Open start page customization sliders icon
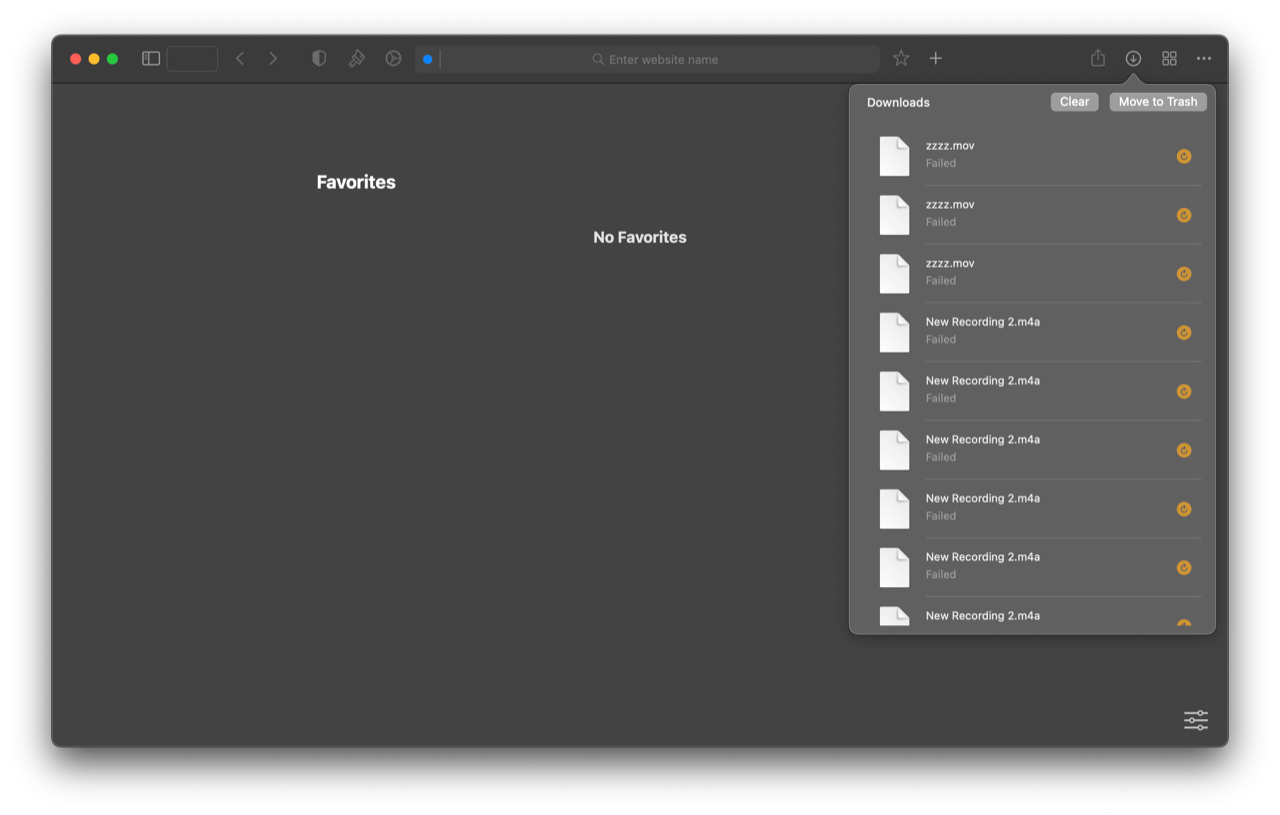 (x=1196, y=720)
